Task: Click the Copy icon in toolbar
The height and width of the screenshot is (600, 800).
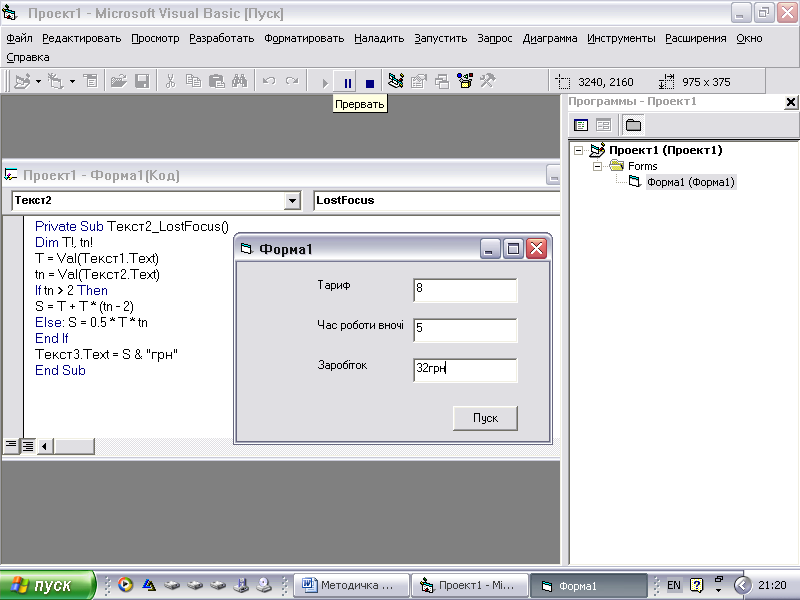Action: [x=193, y=81]
